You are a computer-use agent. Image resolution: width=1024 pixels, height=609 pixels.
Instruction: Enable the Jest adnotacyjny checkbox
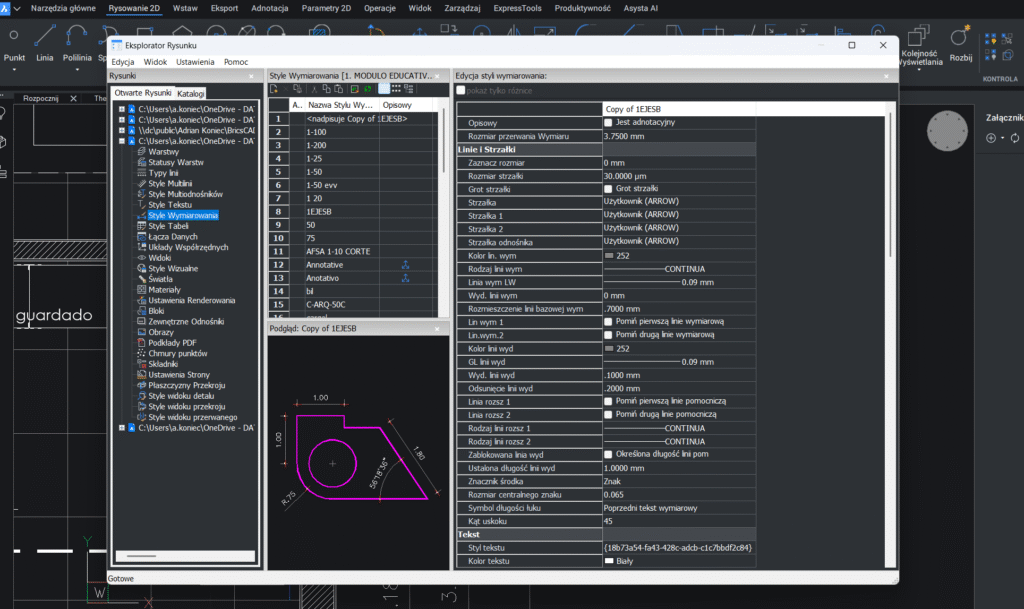[608, 123]
